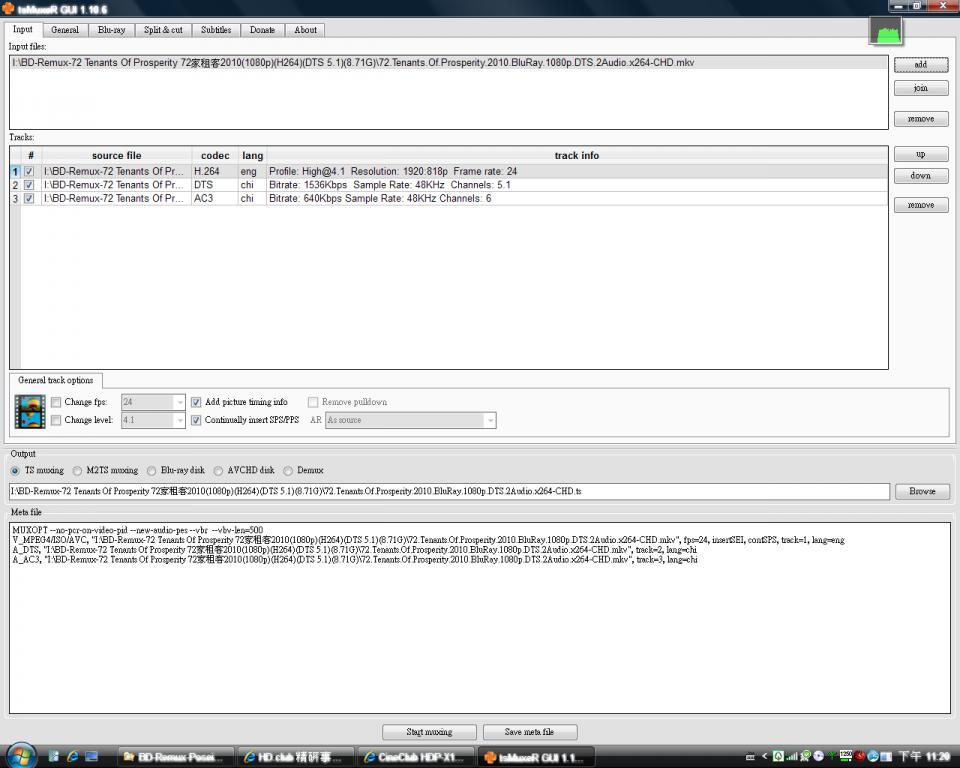Click 'eng' language cell of track 1

252,171
